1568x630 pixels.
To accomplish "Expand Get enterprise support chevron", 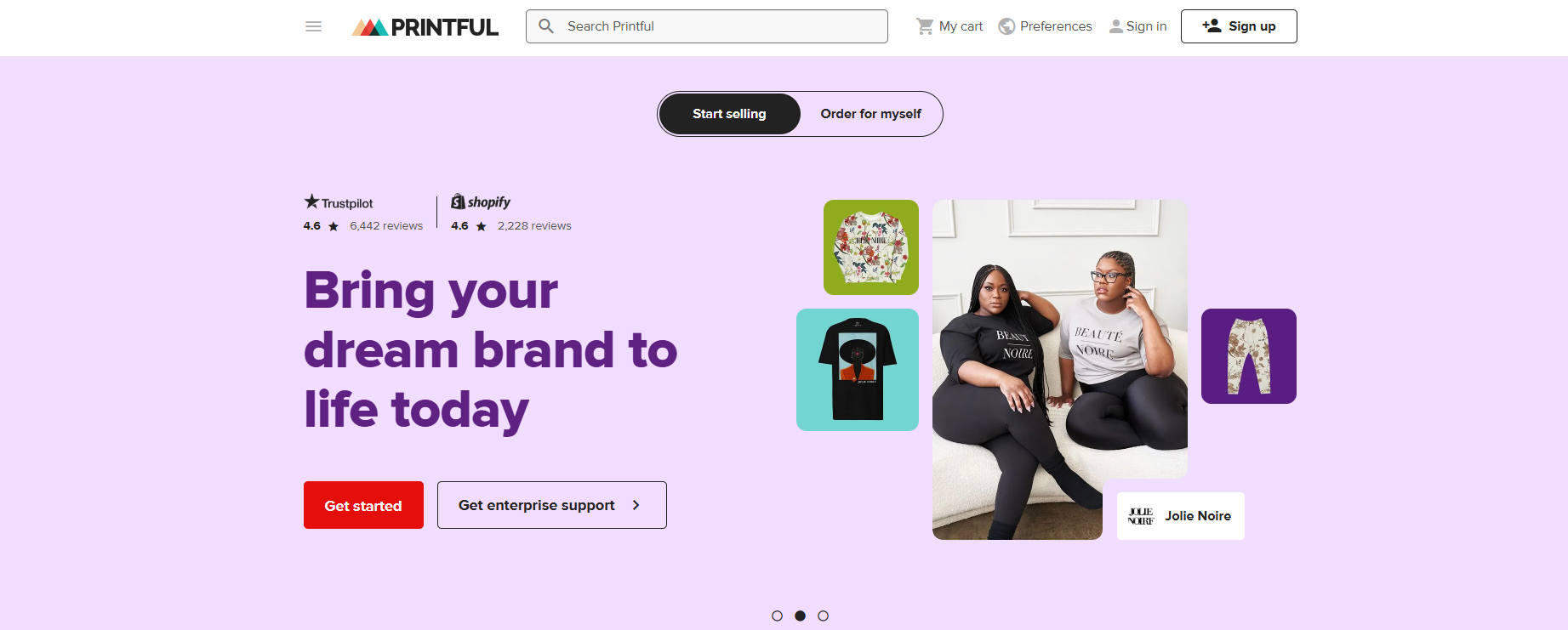I will [x=636, y=505].
